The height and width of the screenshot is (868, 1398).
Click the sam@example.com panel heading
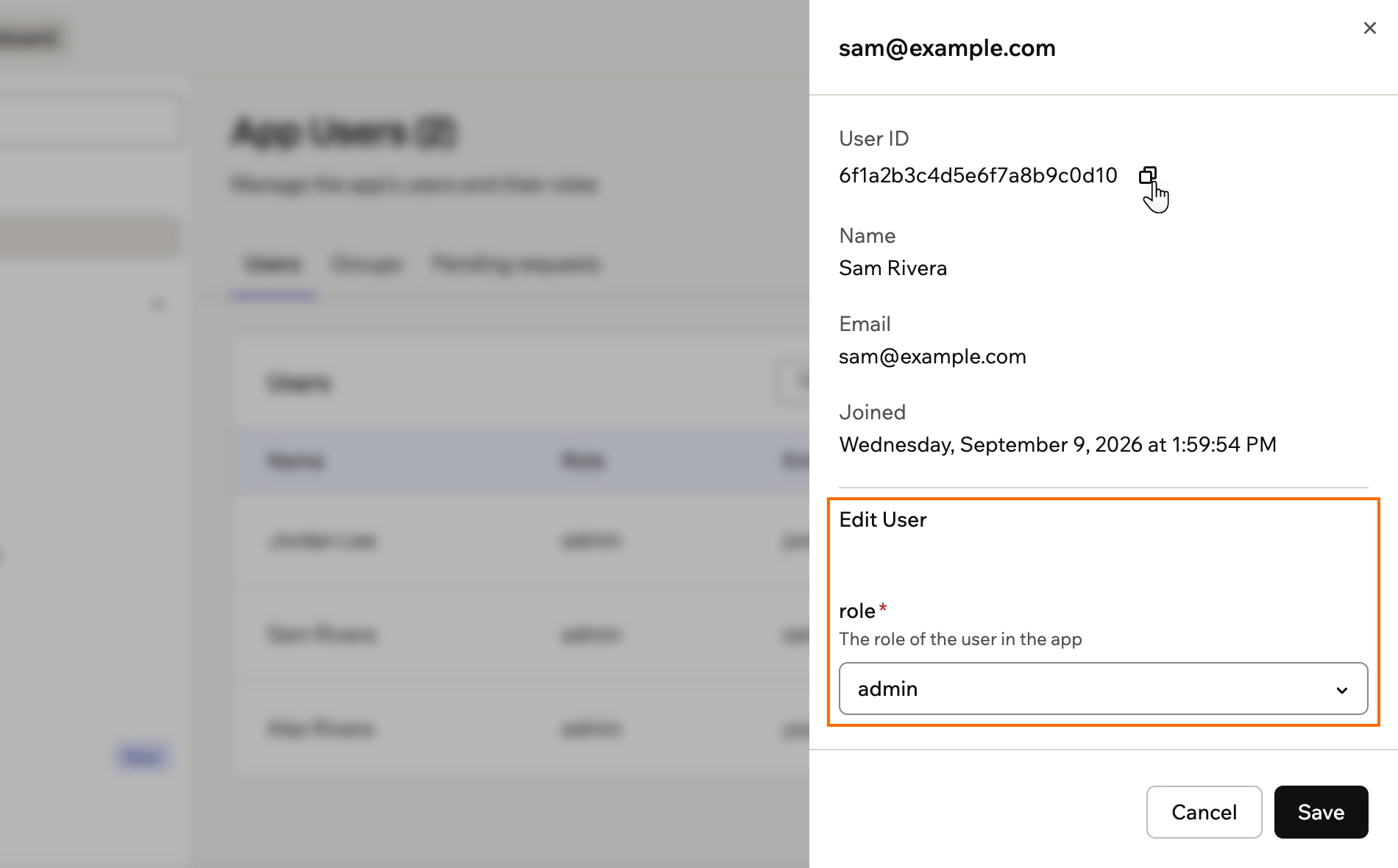(947, 48)
